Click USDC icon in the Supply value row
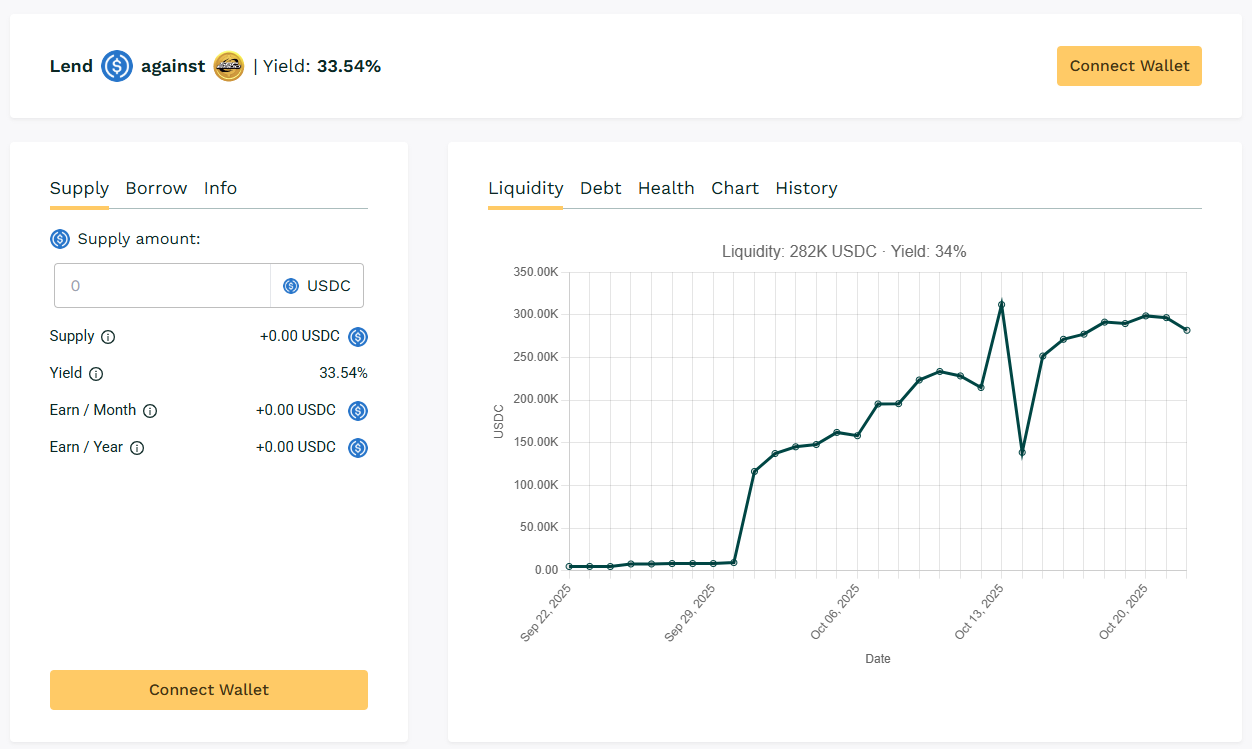This screenshot has width=1252, height=749. pyautogui.click(x=358, y=337)
